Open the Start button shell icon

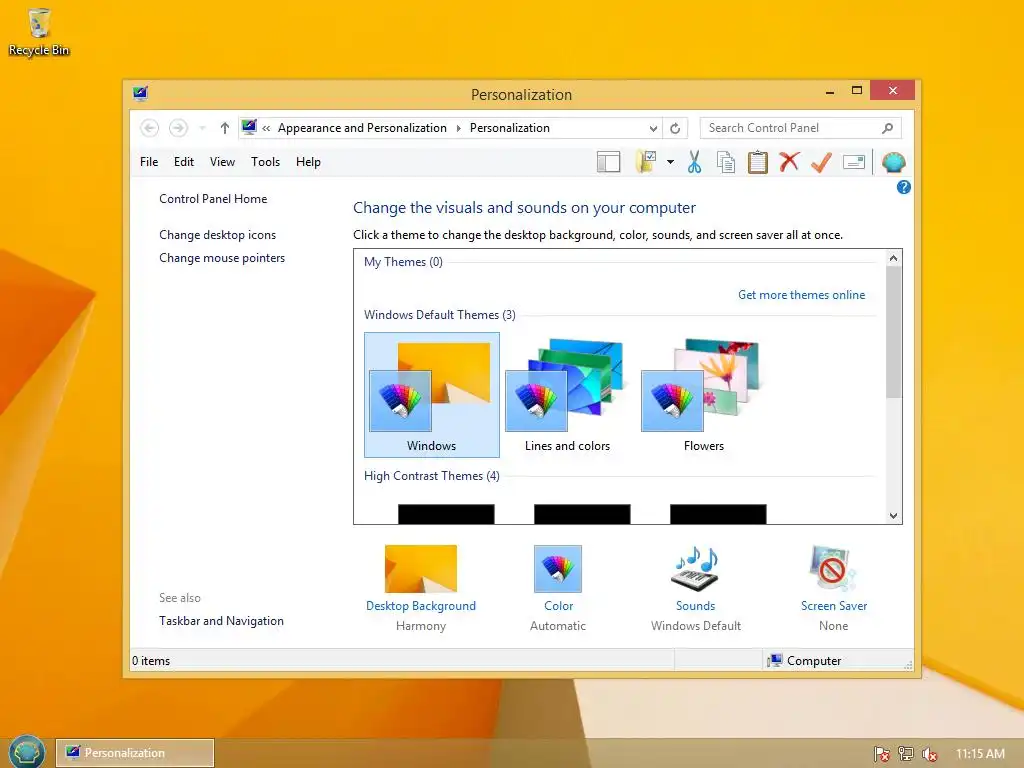[27, 752]
